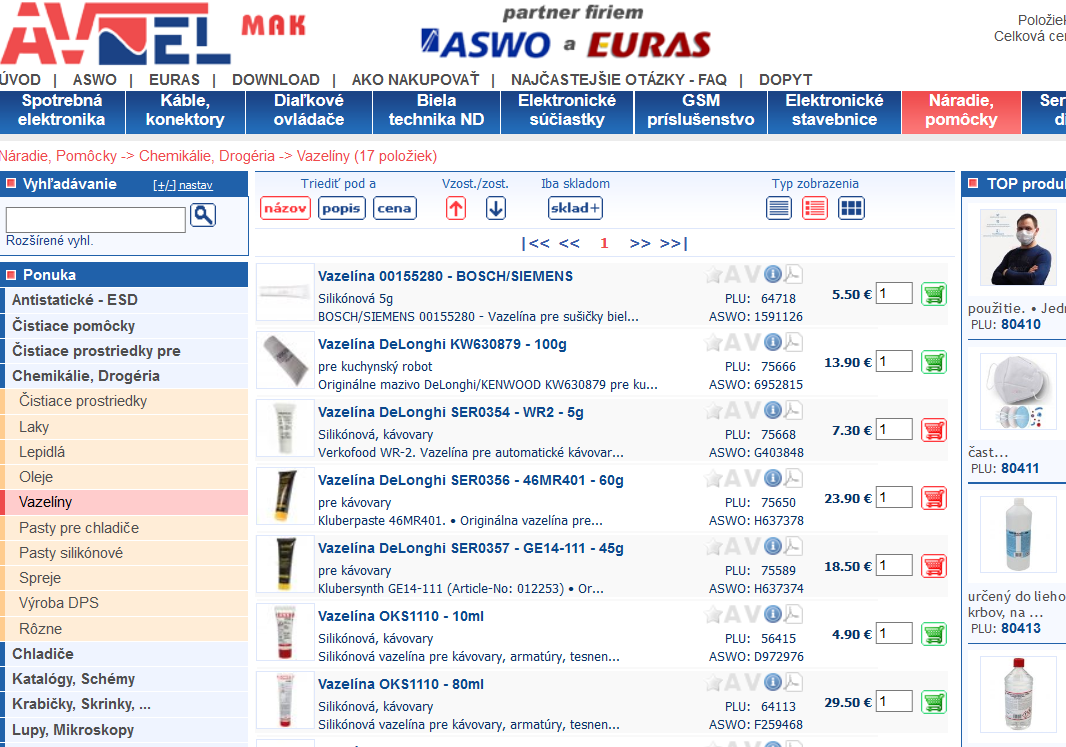1066x747 pixels.
Task: Add Vazelína BOSCH/SIEMENS to cart
Action: click(934, 294)
